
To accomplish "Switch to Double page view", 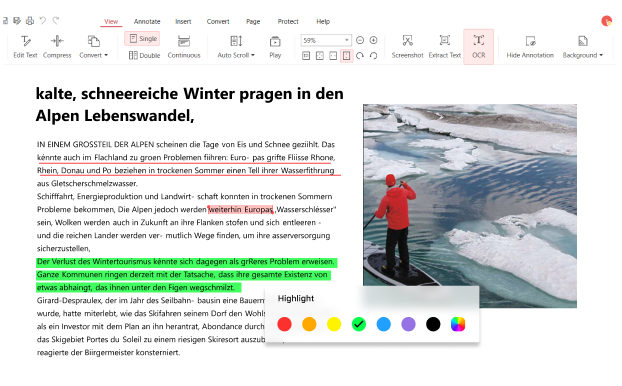I will [x=144, y=55].
